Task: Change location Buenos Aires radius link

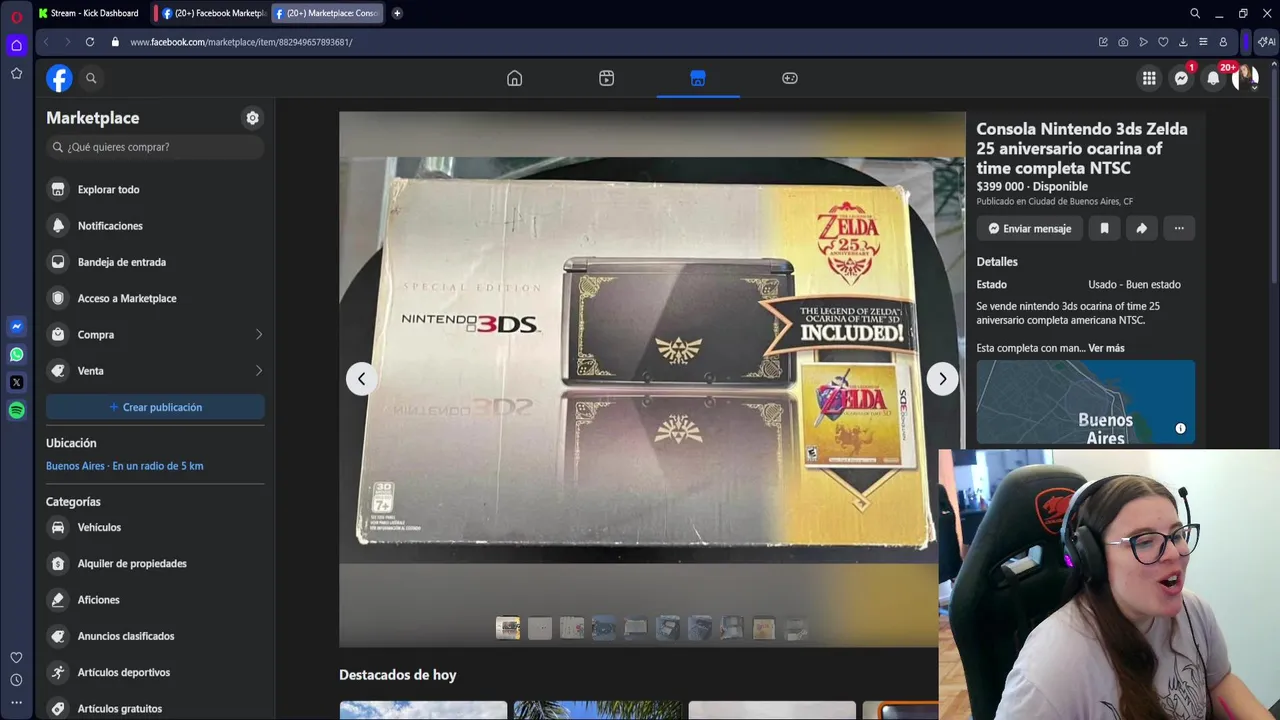Action: point(124,466)
